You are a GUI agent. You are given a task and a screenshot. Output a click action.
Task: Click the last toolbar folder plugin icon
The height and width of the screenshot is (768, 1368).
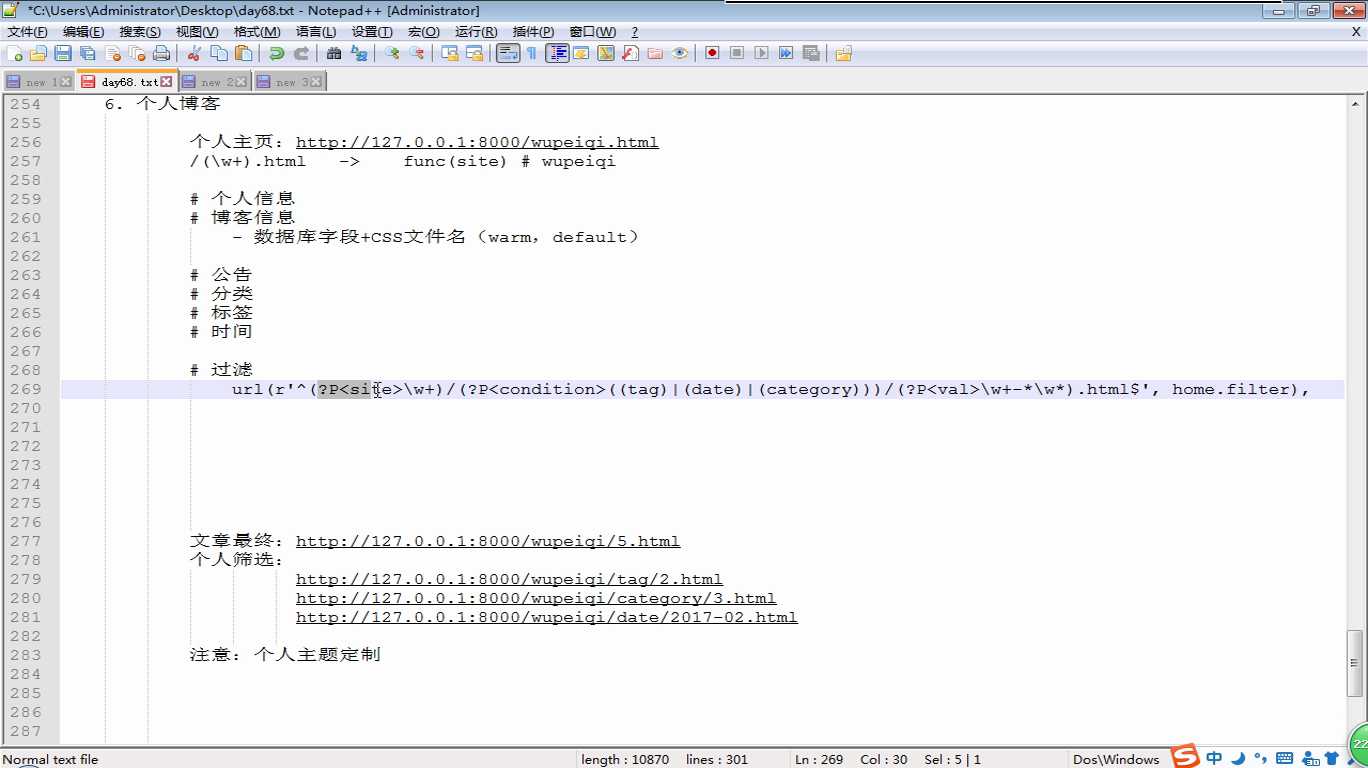pos(844,53)
